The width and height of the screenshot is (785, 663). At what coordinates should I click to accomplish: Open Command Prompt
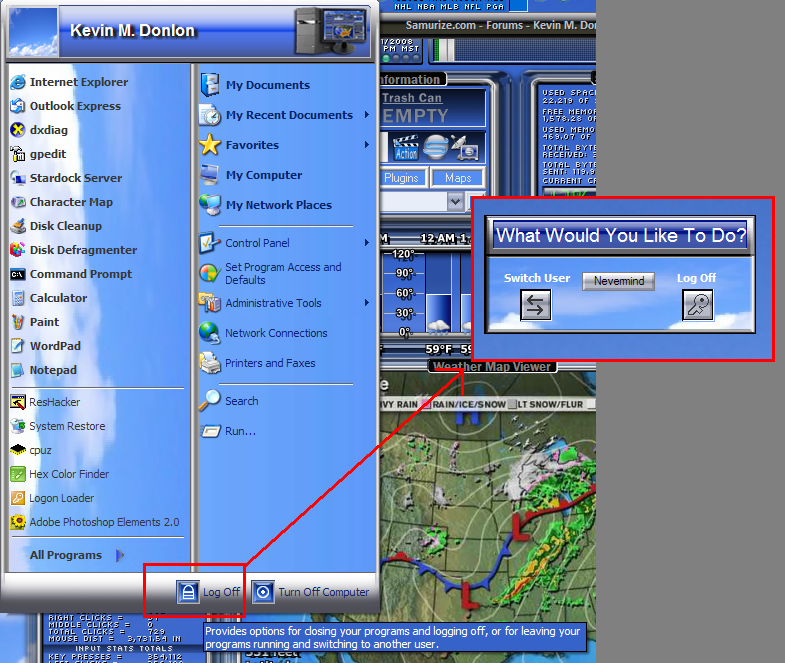point(71,274)
